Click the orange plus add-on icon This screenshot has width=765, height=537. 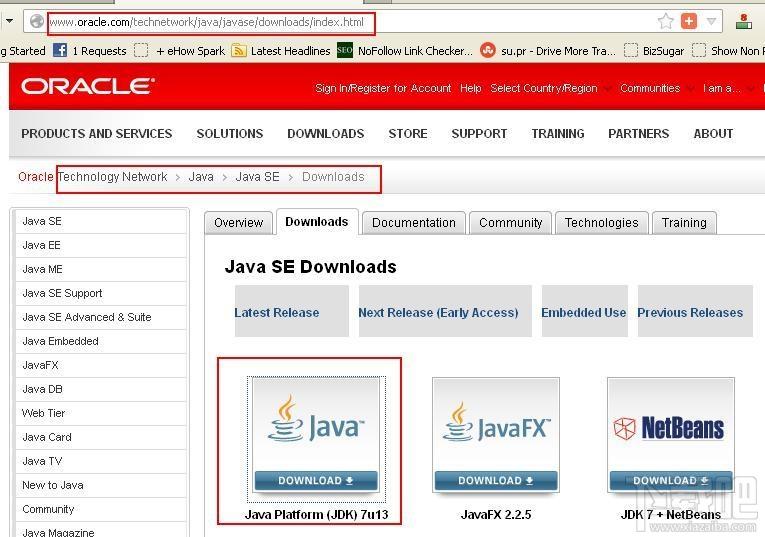pos(688,21)
